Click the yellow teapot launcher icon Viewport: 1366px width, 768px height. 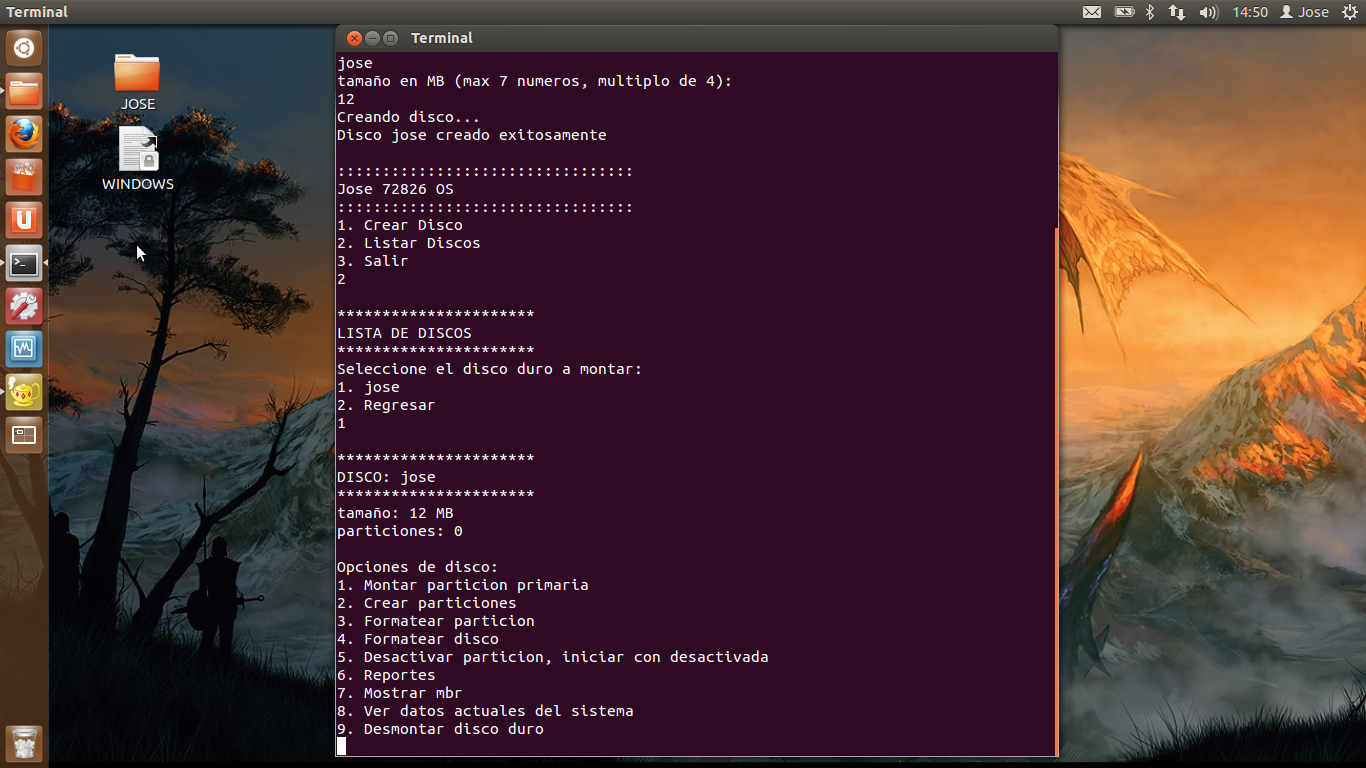24,393
